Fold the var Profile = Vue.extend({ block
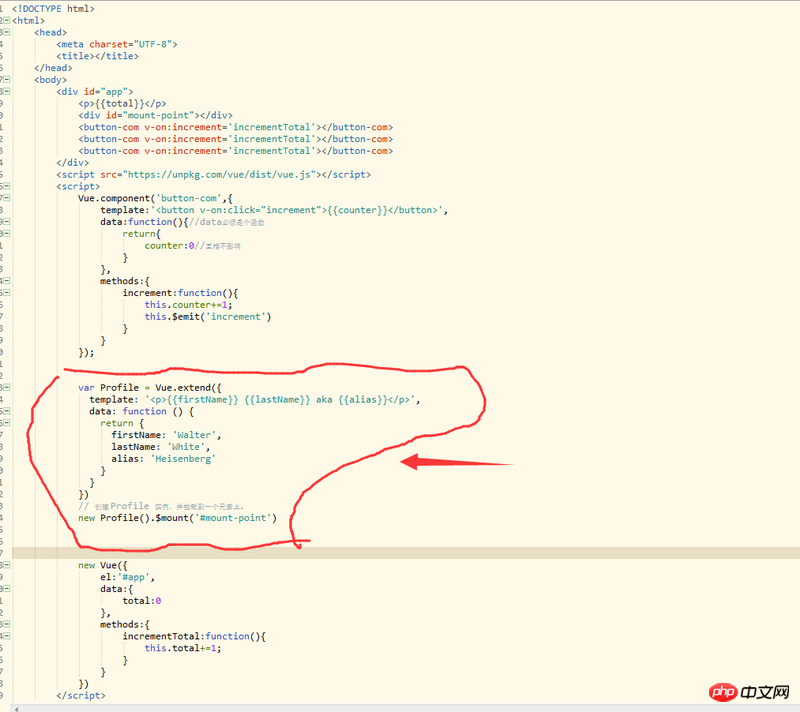 click(x=7, y=387)
